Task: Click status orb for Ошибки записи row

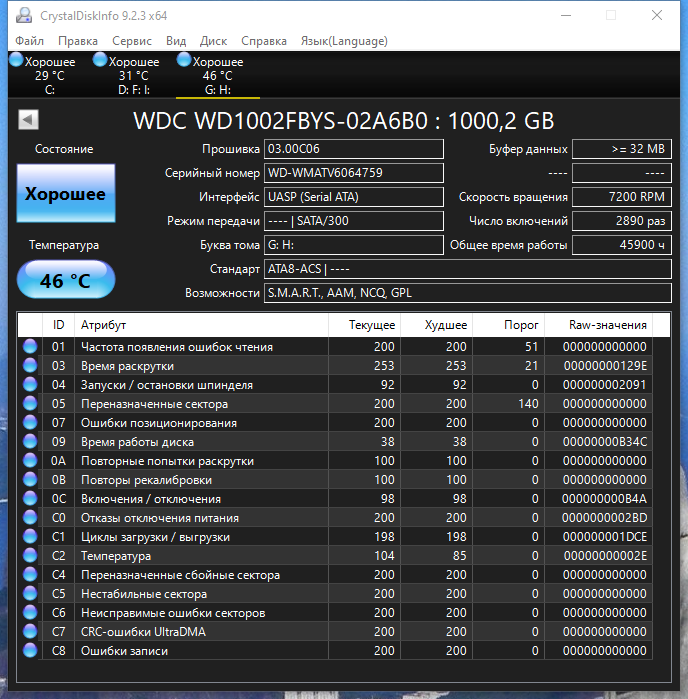Action: [30, 650]
